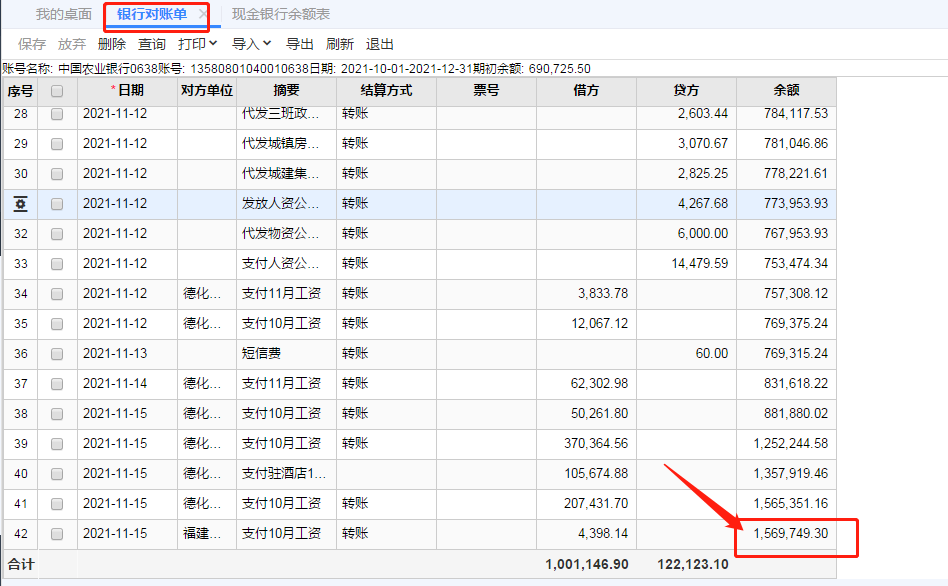Click summary 代发三班政… in row 28
The image size is (948, 586).
[x=281, y=114]
